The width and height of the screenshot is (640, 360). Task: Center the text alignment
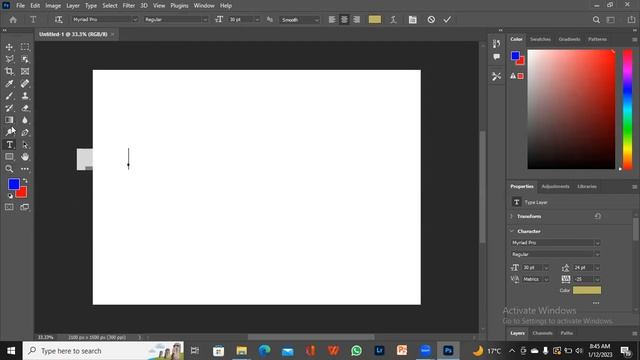344,20
